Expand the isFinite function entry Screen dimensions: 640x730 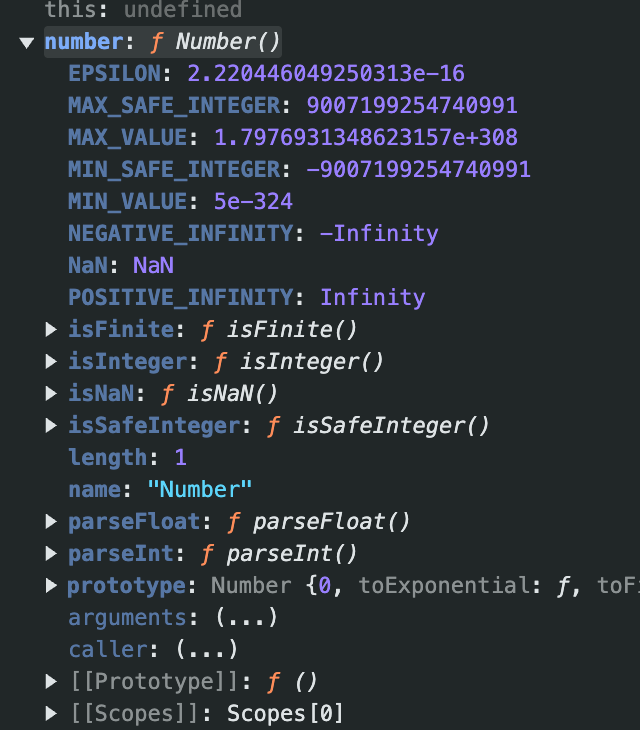tap(51, 330)
